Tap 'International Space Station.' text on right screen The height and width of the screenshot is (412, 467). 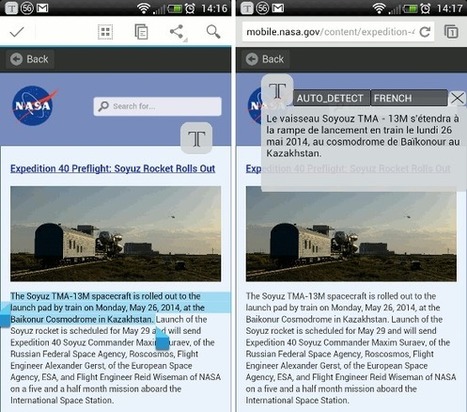297,400
